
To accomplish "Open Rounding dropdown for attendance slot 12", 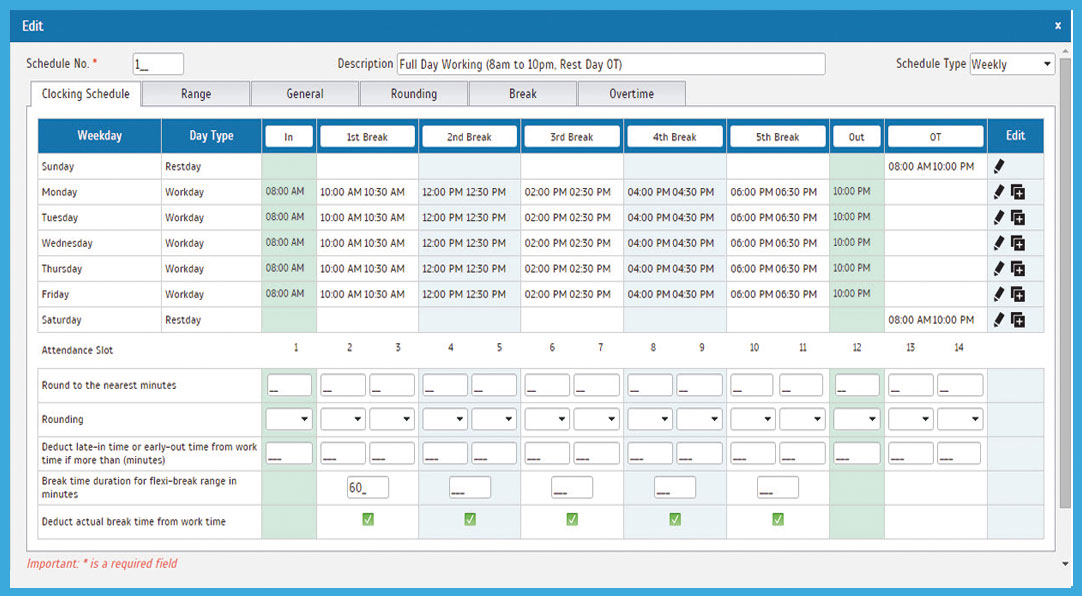I will coord(857,419).
